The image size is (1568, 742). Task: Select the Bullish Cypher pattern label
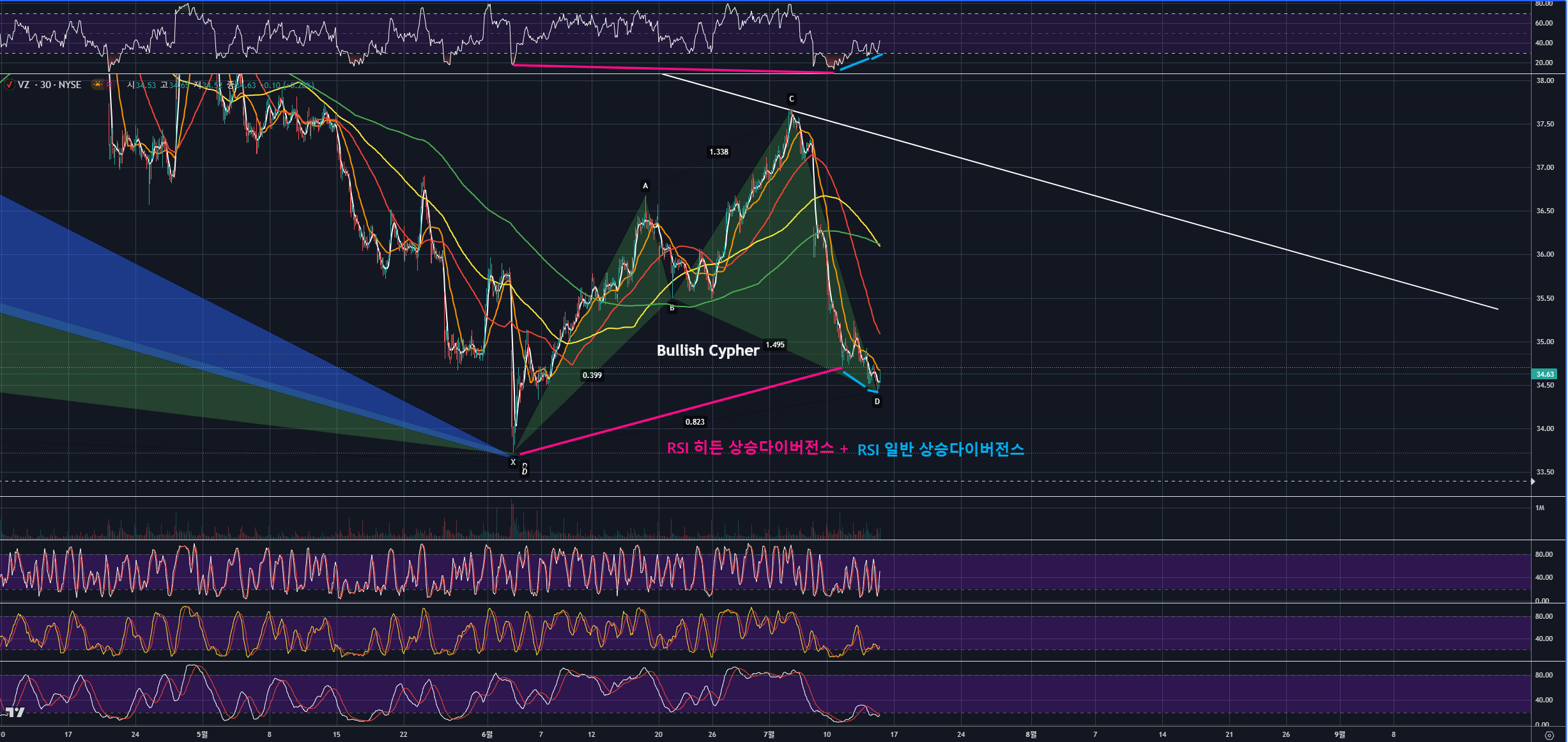(707, 351)
